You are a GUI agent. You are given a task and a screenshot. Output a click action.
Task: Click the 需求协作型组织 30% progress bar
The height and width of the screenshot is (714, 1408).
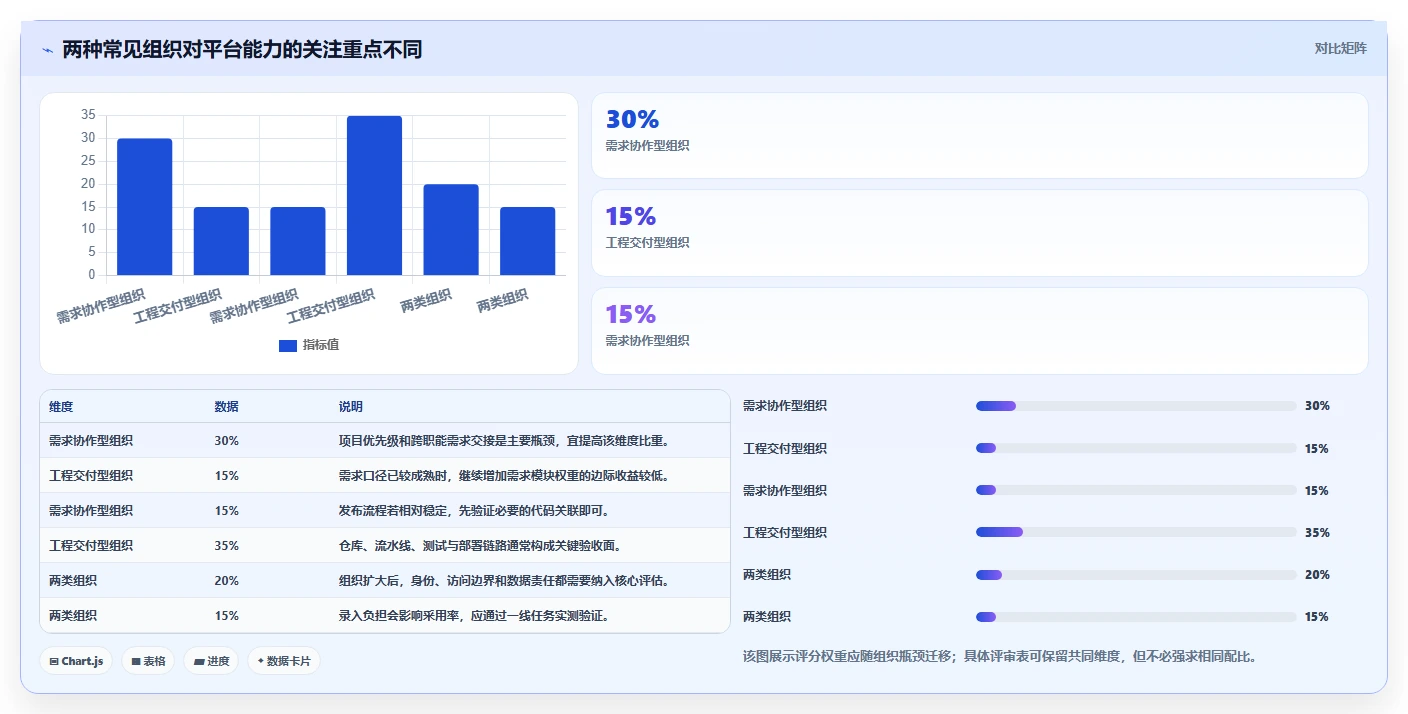pos(1136,406)
